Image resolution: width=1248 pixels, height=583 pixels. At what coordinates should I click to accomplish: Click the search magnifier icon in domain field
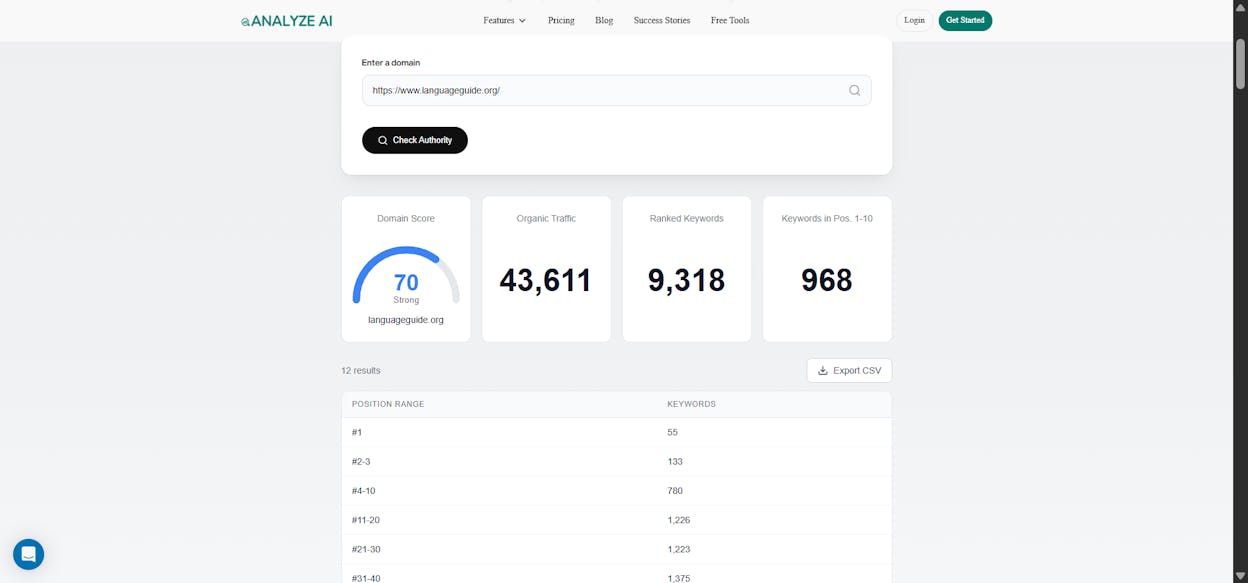click(854, 90)
